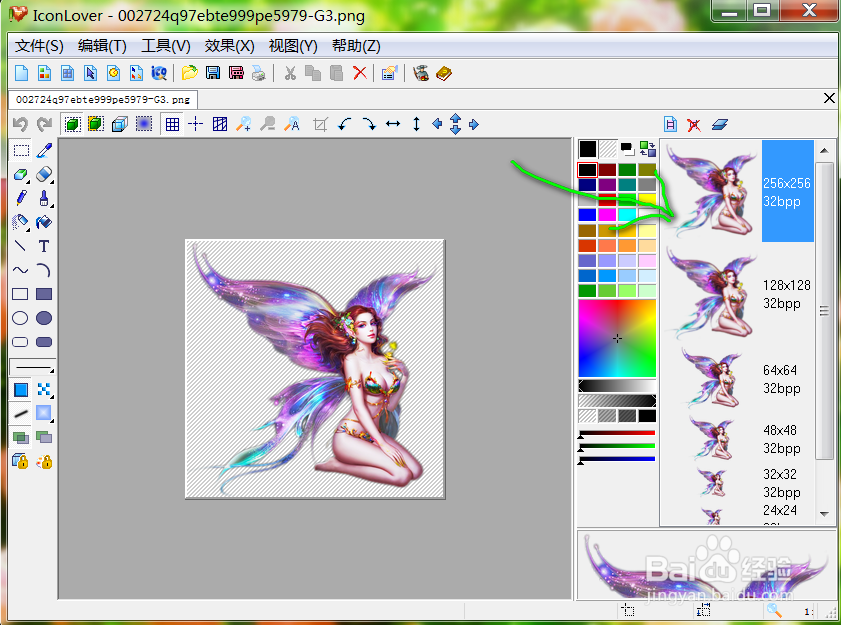Viewport: 841px width, 625px height.
Task: Open the 编辑(T) menu
Action: tap(102, 46)
